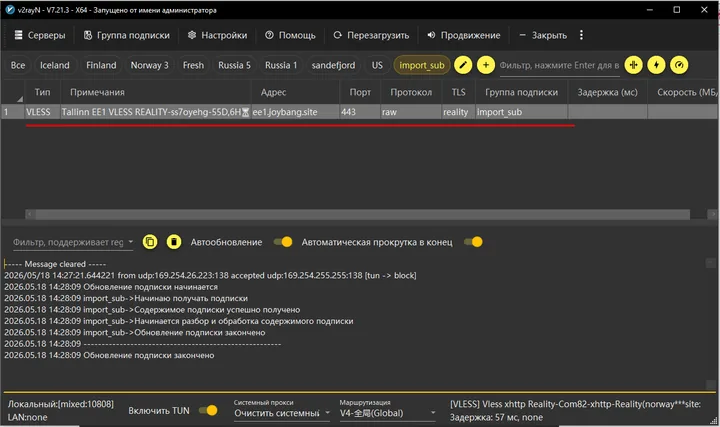
Task: Click the yellow pencil edit subscription icon
Action: coord(463,65)
